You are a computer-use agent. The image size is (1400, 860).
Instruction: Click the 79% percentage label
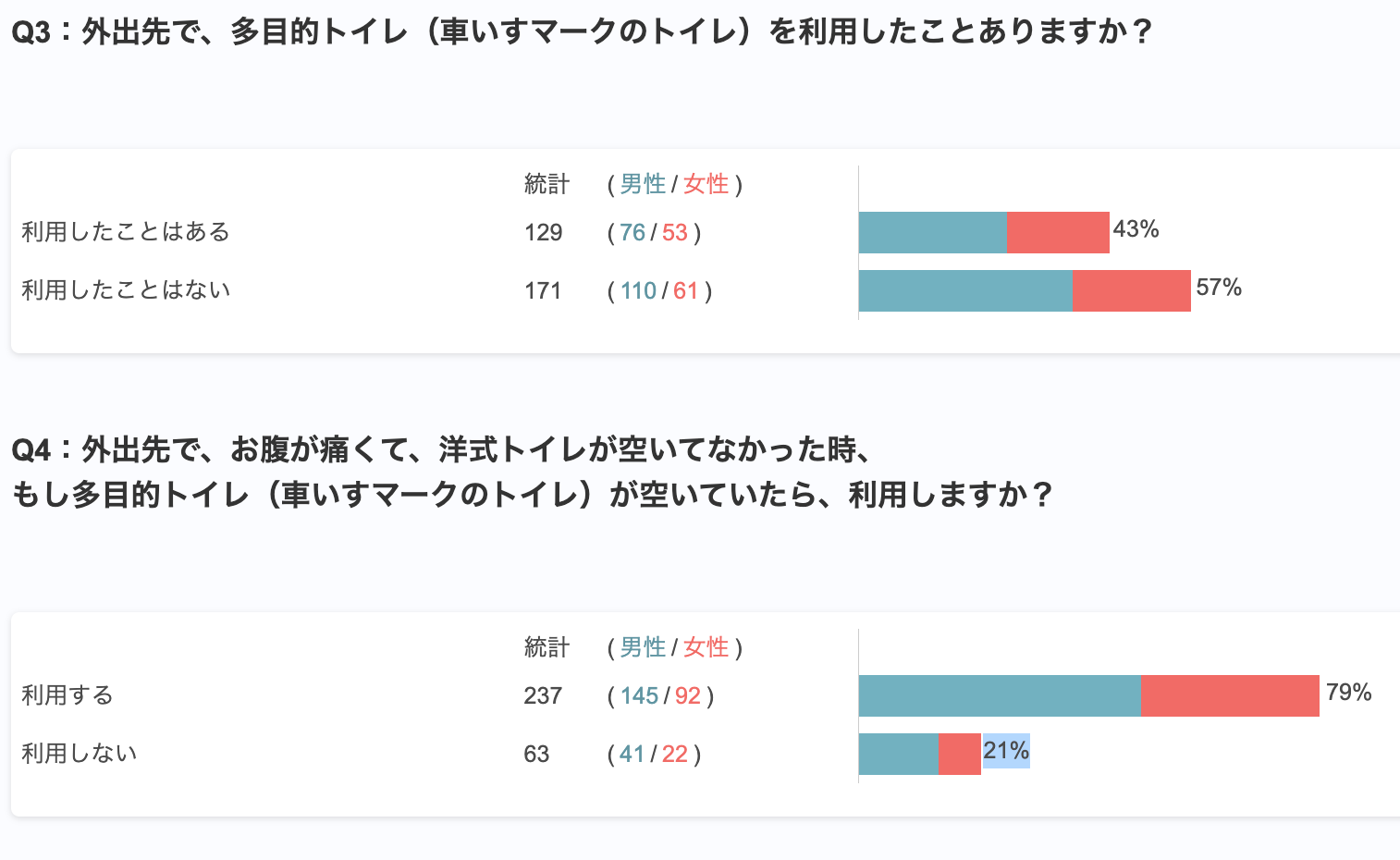pos(1348,693)
